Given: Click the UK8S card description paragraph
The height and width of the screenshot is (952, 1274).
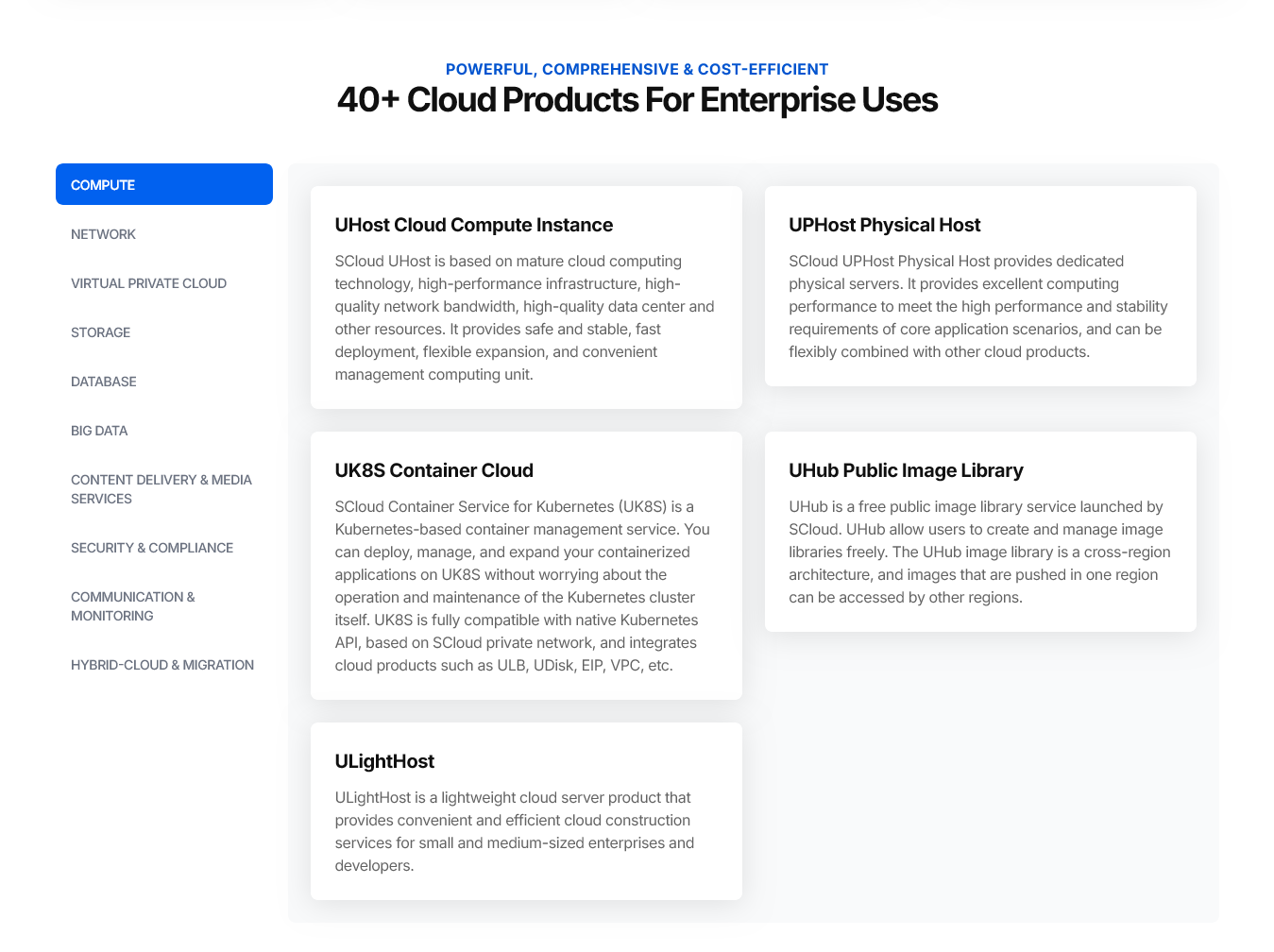Looking at the screenshot, I should (522, 586).
